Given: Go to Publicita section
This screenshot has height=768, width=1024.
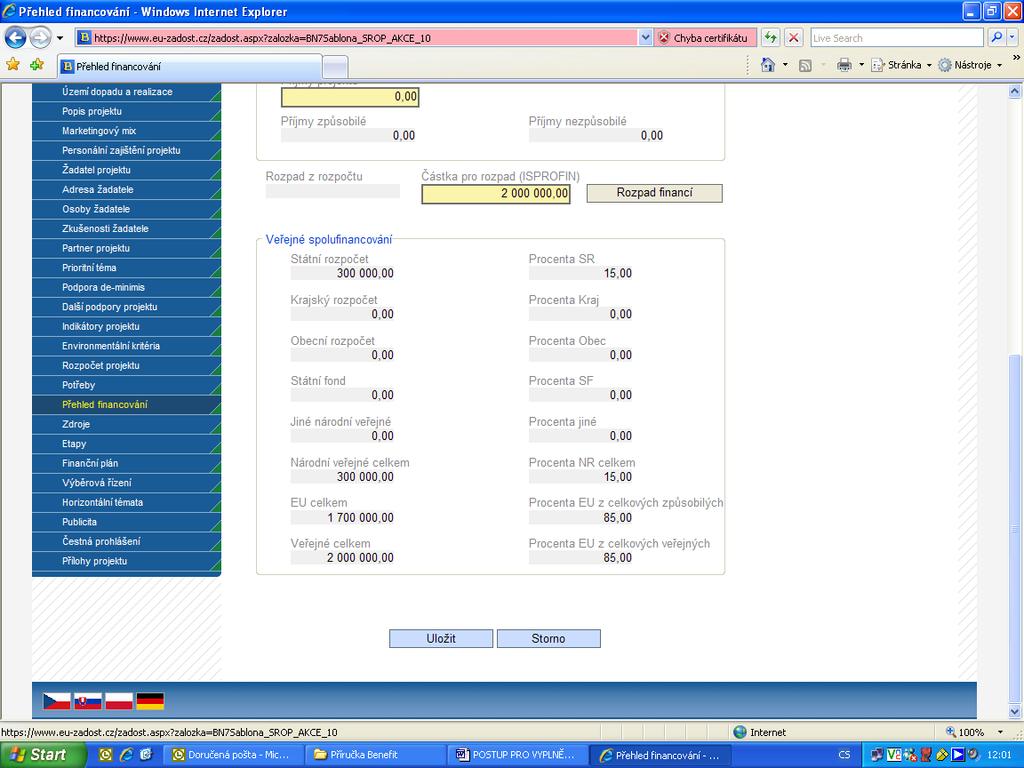Looking at the screenshot, I should pos(126,523).
